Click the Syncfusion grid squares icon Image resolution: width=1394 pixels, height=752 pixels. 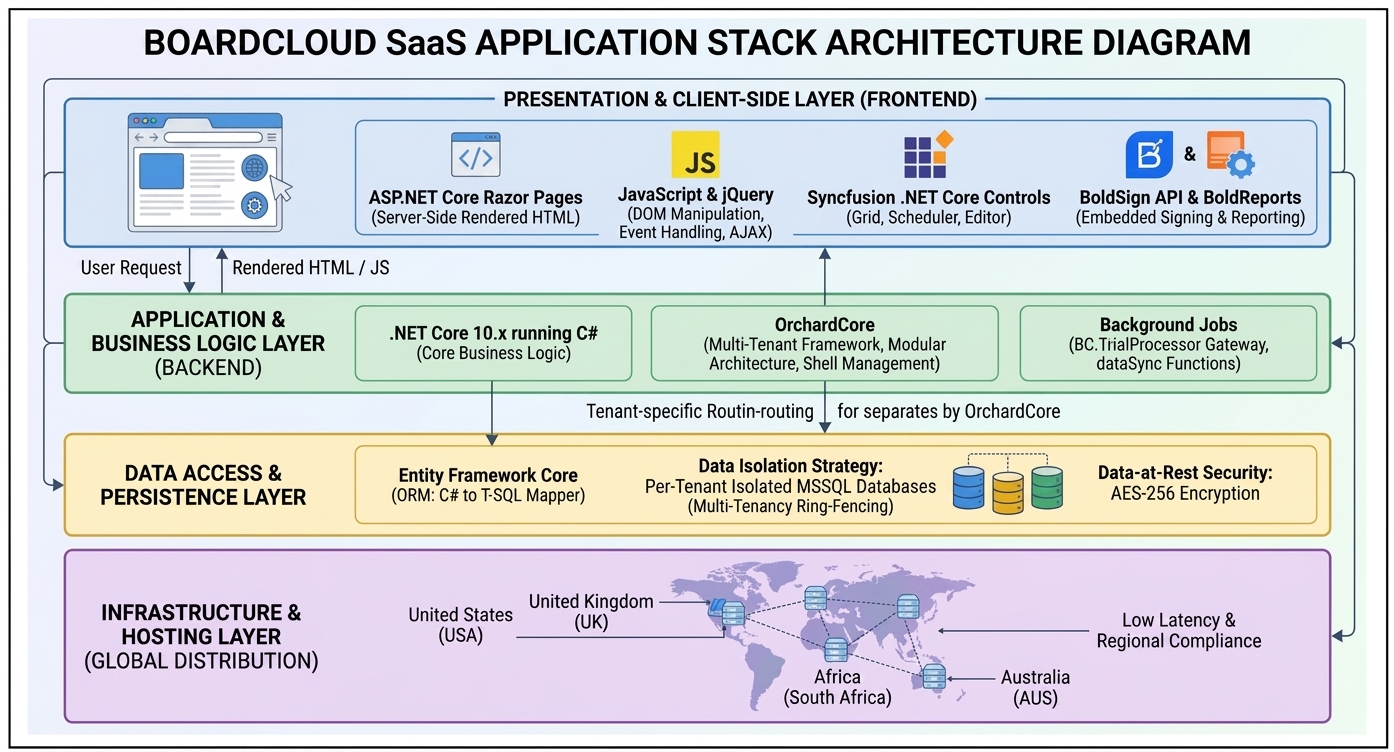(x=929, y=154)
